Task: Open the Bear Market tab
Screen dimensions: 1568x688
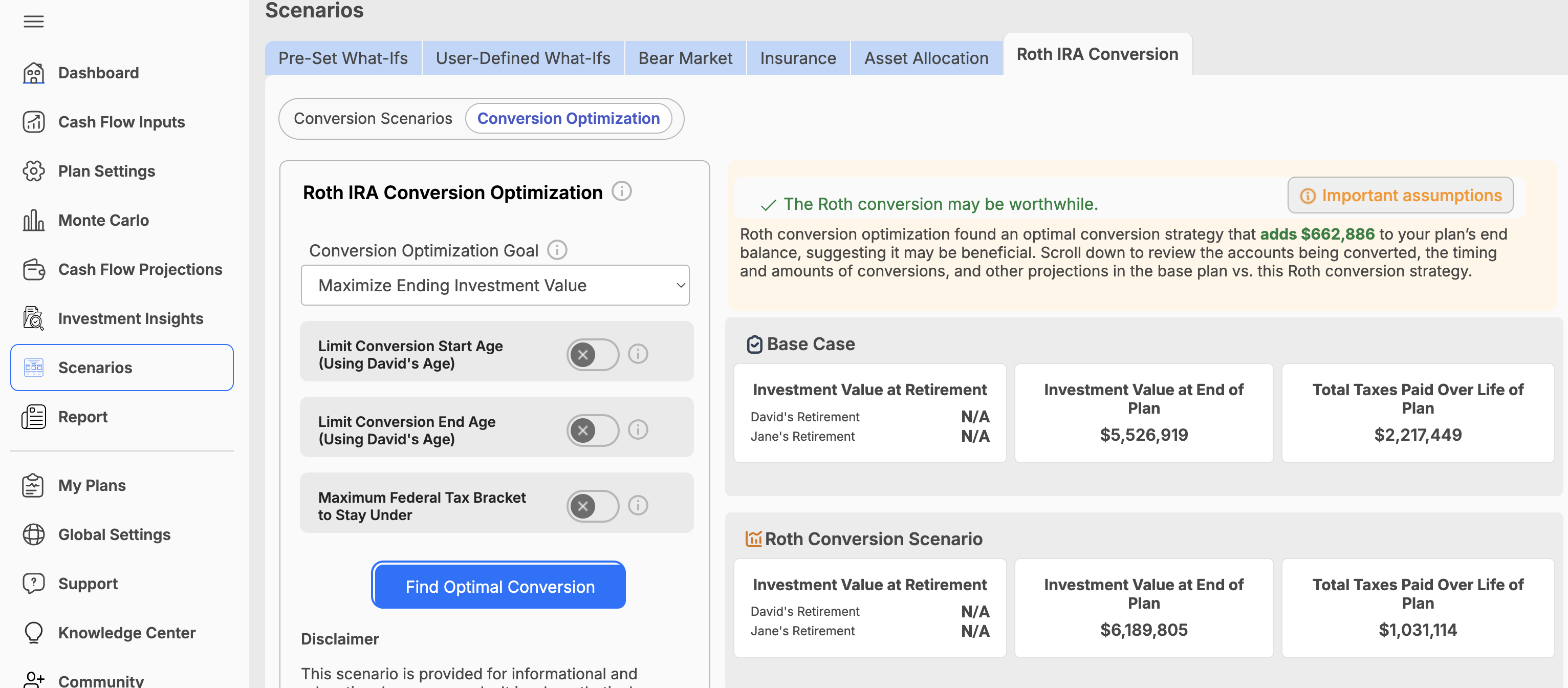Action: (x=685, y=58)
